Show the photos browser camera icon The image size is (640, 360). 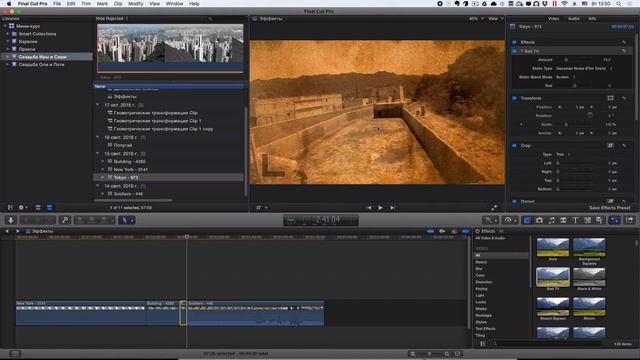coord(539,220)
